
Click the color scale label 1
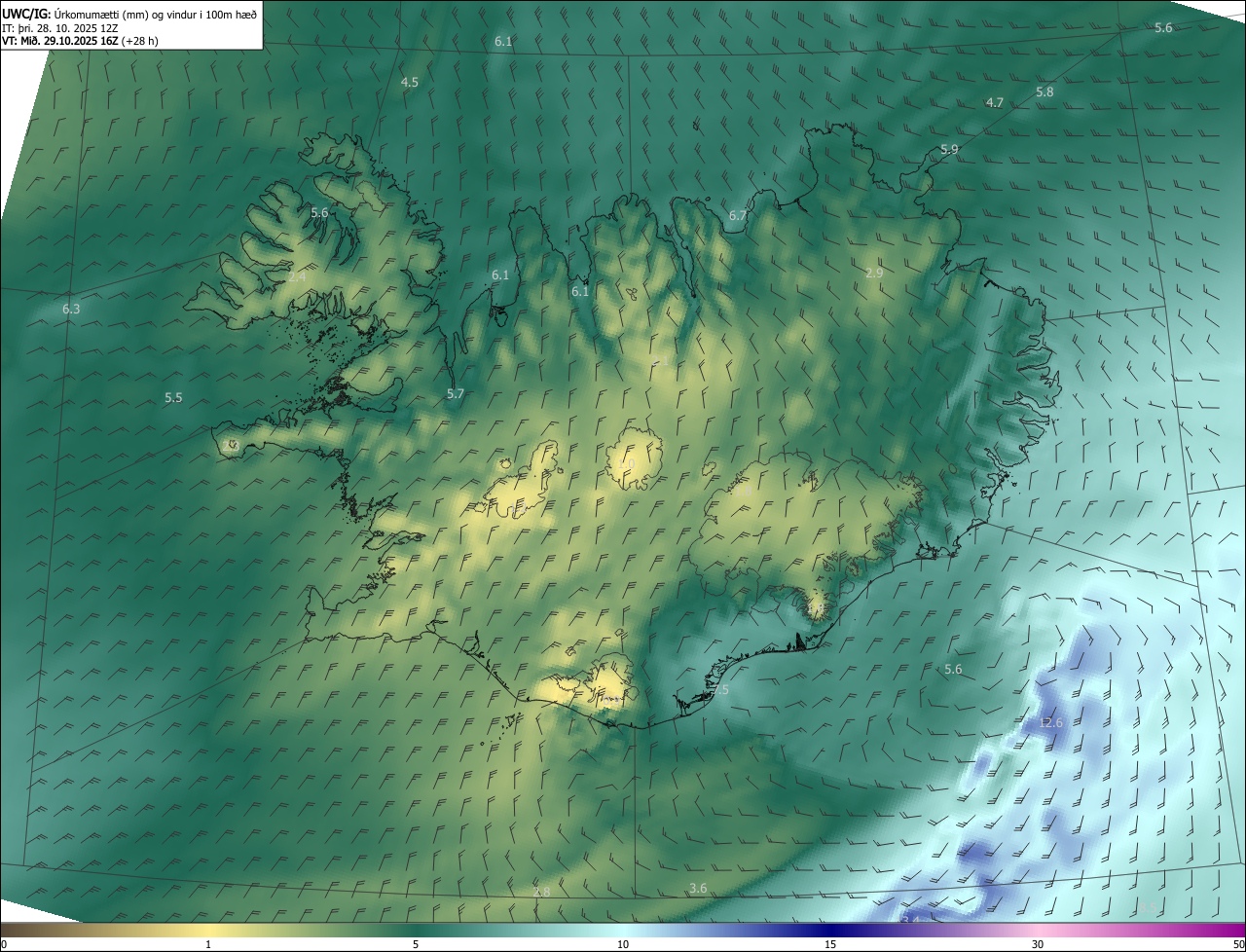click(x=208, y=944)
